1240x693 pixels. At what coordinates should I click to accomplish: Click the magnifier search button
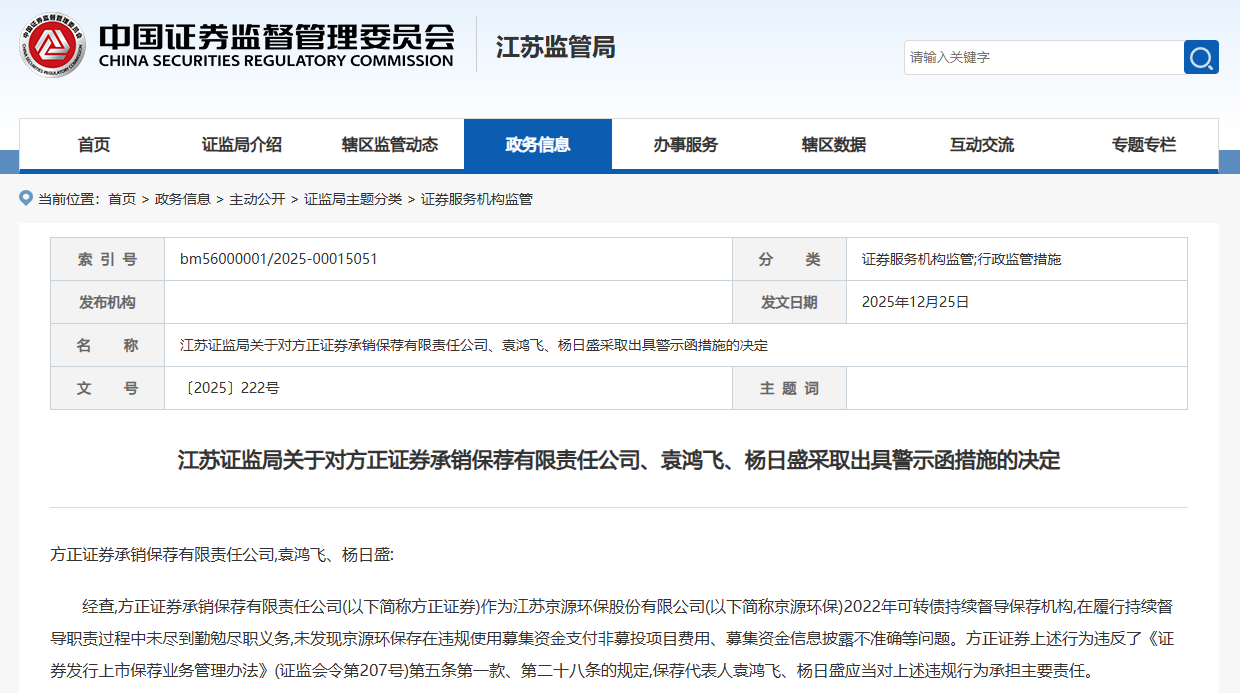1201,57
